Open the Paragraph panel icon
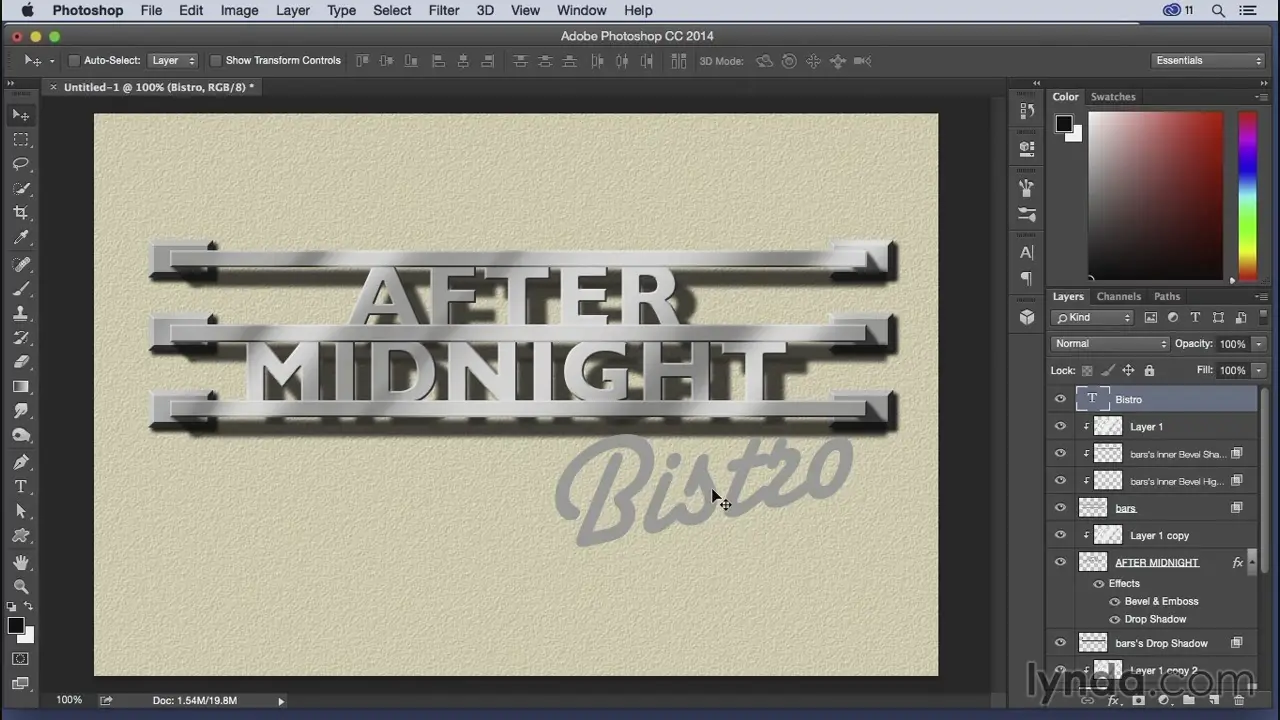1280x720 pixels. 1027,279
